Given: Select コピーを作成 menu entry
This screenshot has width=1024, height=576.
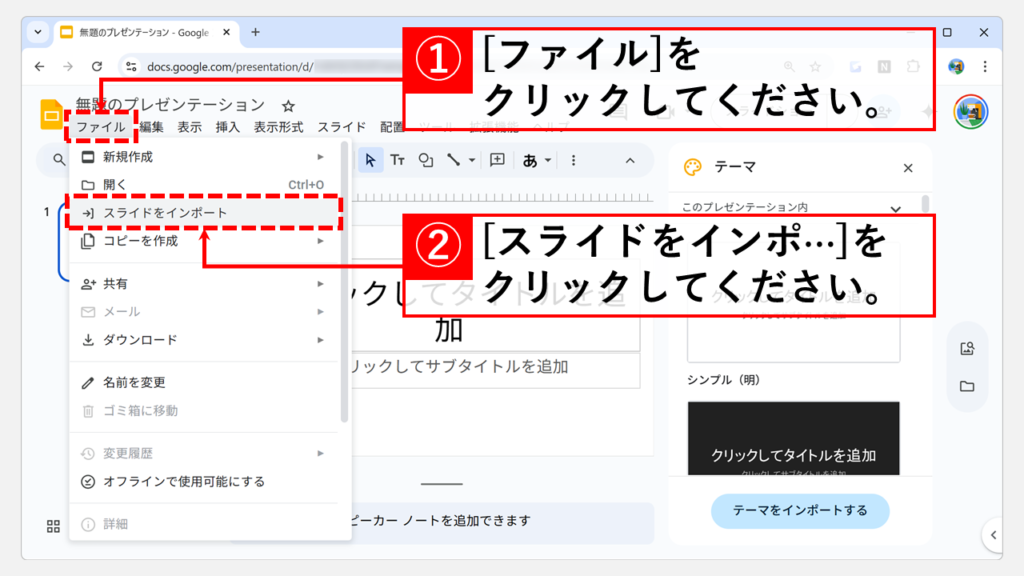Looking at the screenshot, I should click(x=204, y=241).
